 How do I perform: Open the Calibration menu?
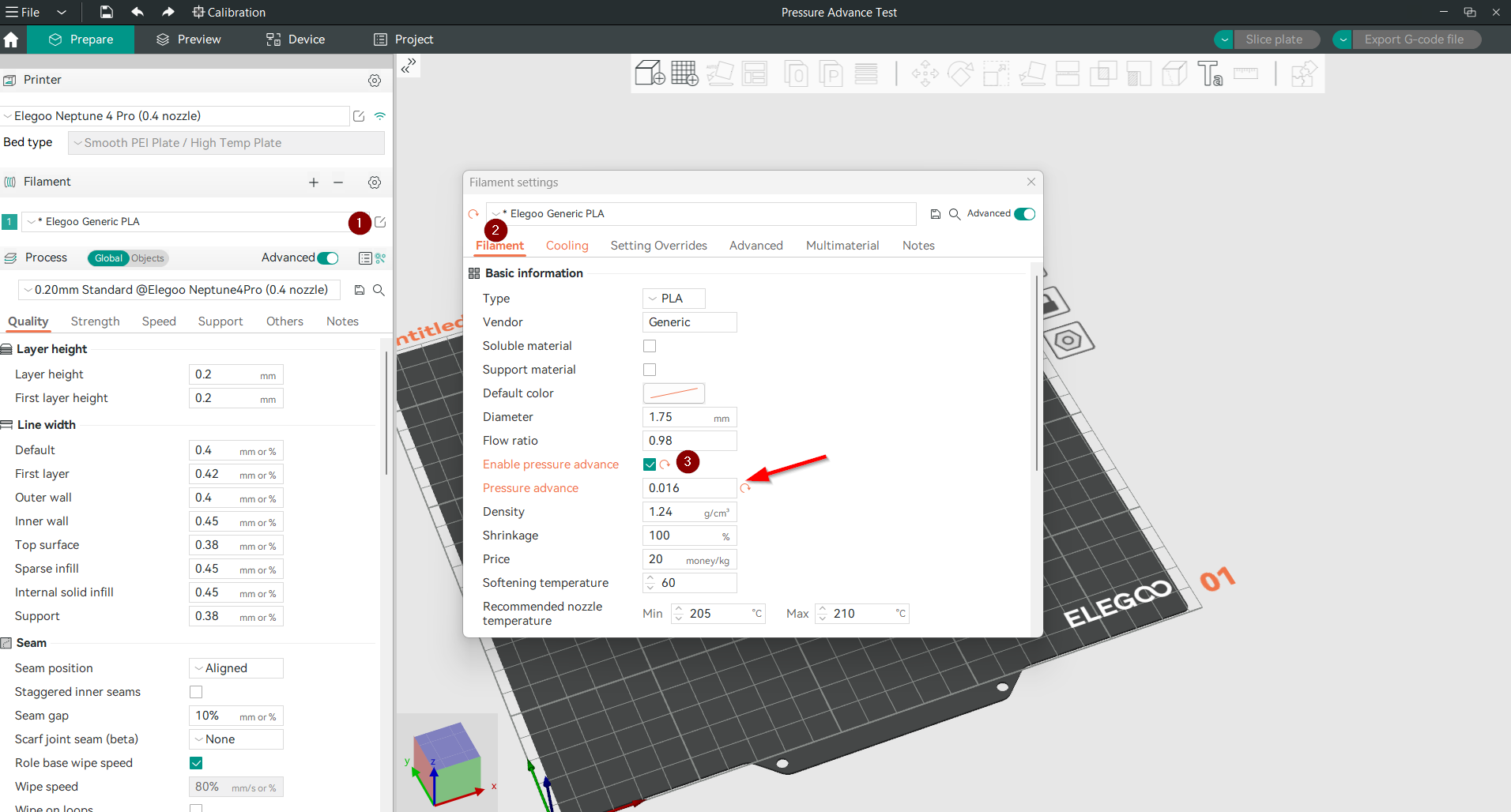[x=228, y=13]
